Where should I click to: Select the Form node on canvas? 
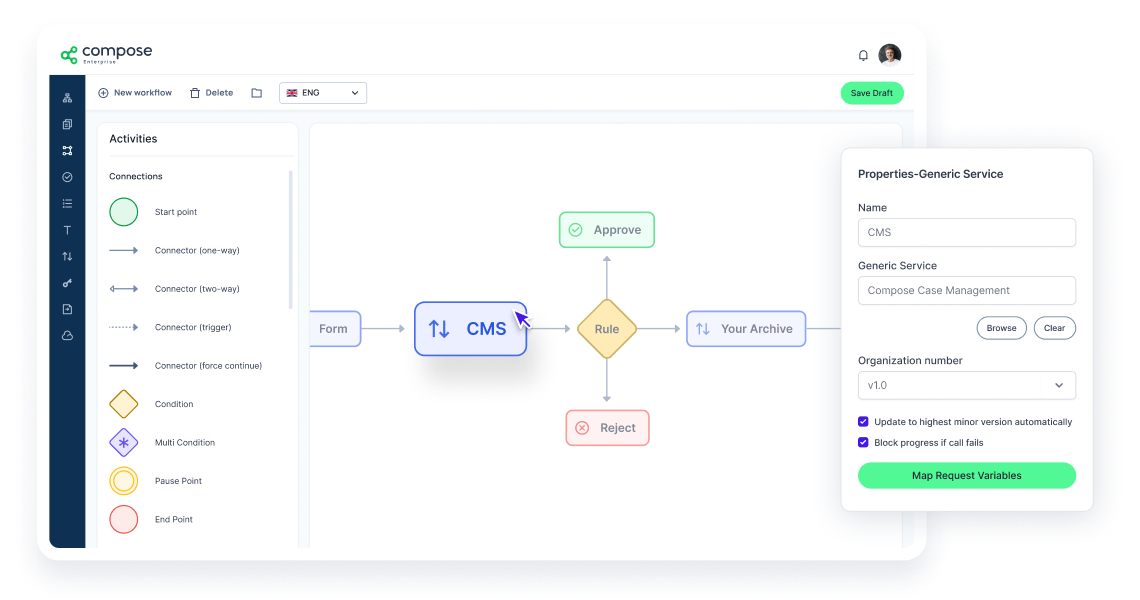[334, 329]
